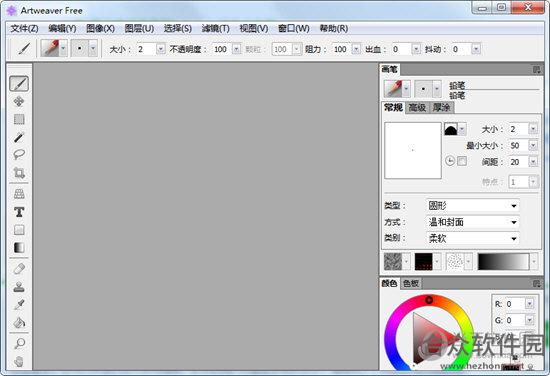Click the clock icon beside spacing
550x376 pixels.
coord(450,161)
